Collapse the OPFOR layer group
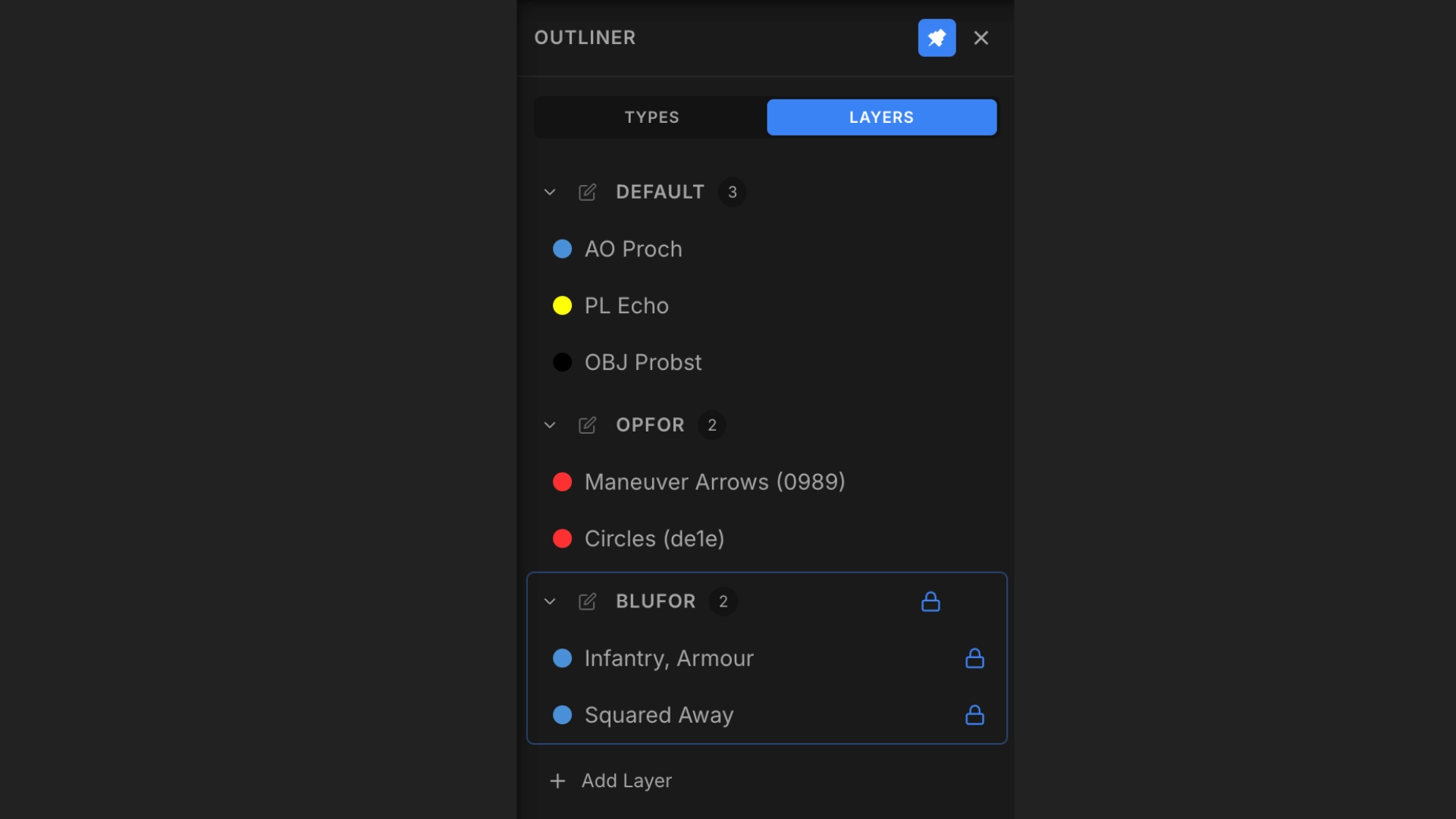 550,425
